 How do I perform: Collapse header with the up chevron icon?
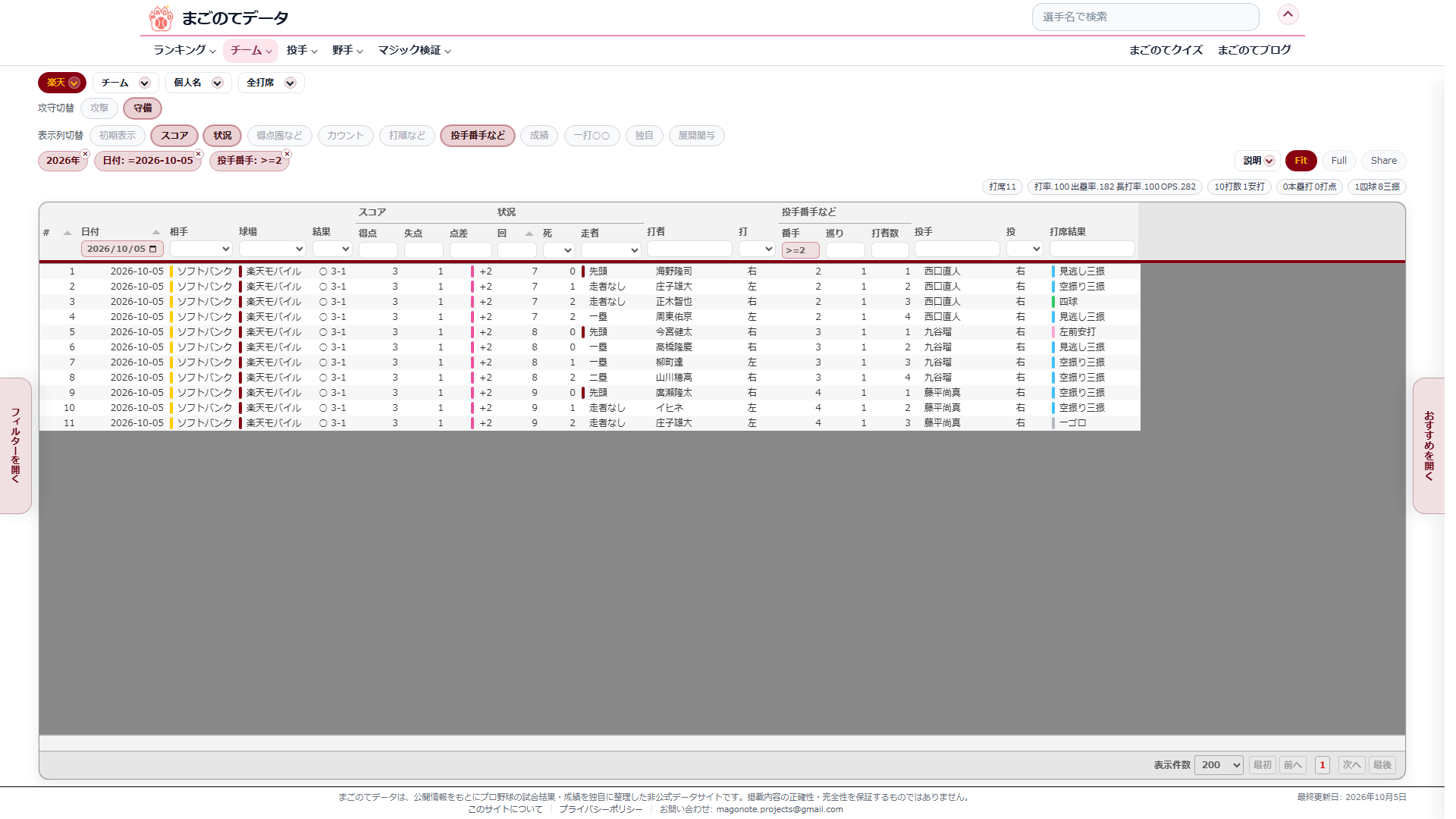1288,14
